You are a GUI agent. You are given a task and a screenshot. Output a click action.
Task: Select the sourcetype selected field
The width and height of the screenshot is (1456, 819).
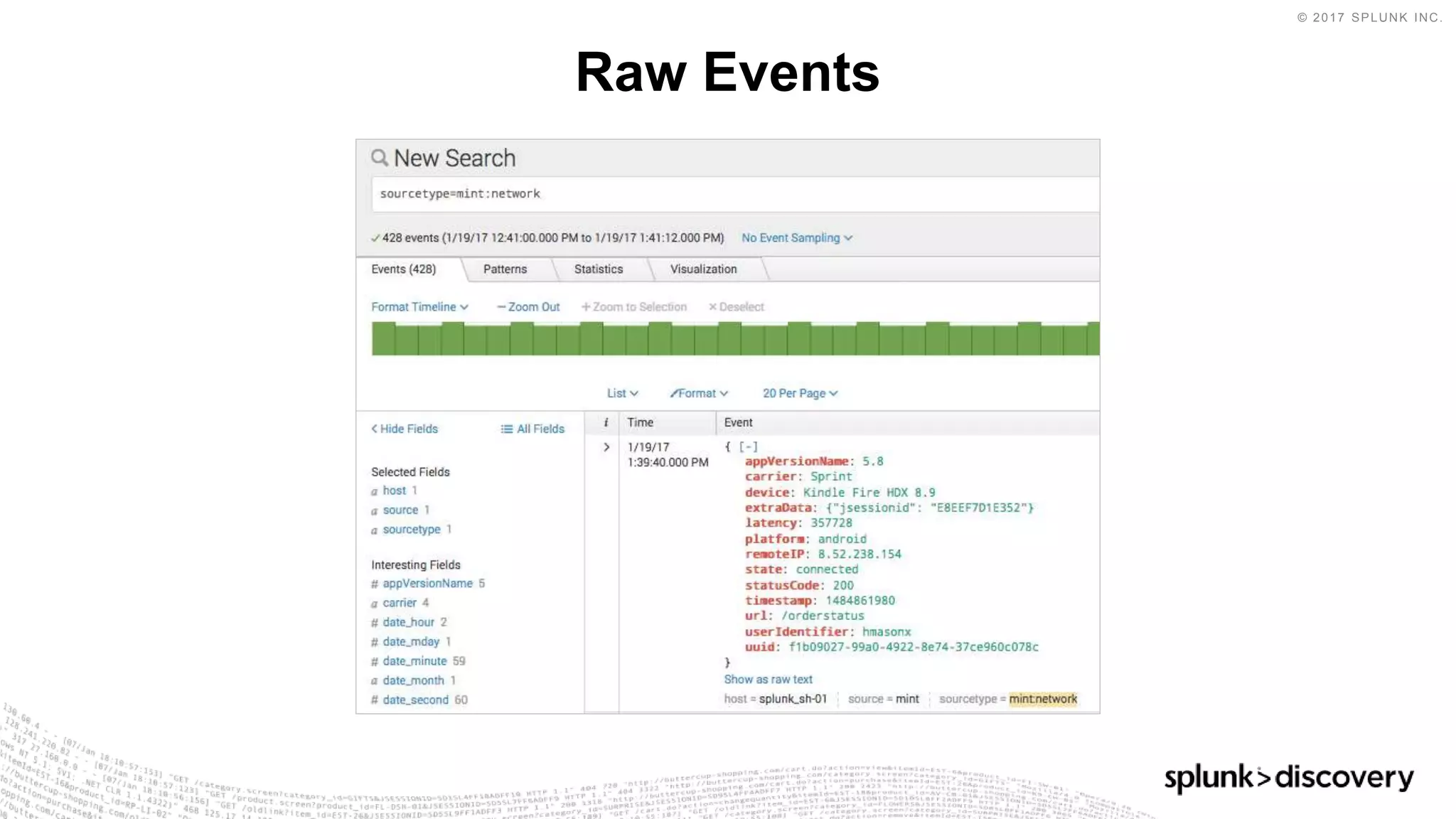[x=411, y=530]
